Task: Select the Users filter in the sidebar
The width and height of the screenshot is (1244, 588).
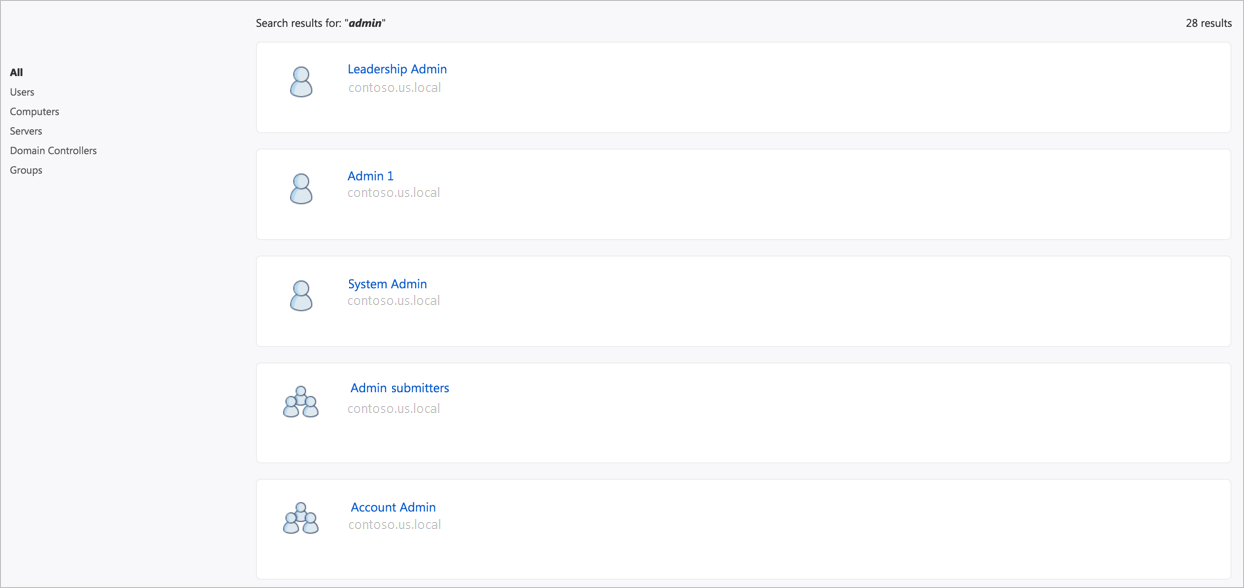Action: (x=21, y=91)
